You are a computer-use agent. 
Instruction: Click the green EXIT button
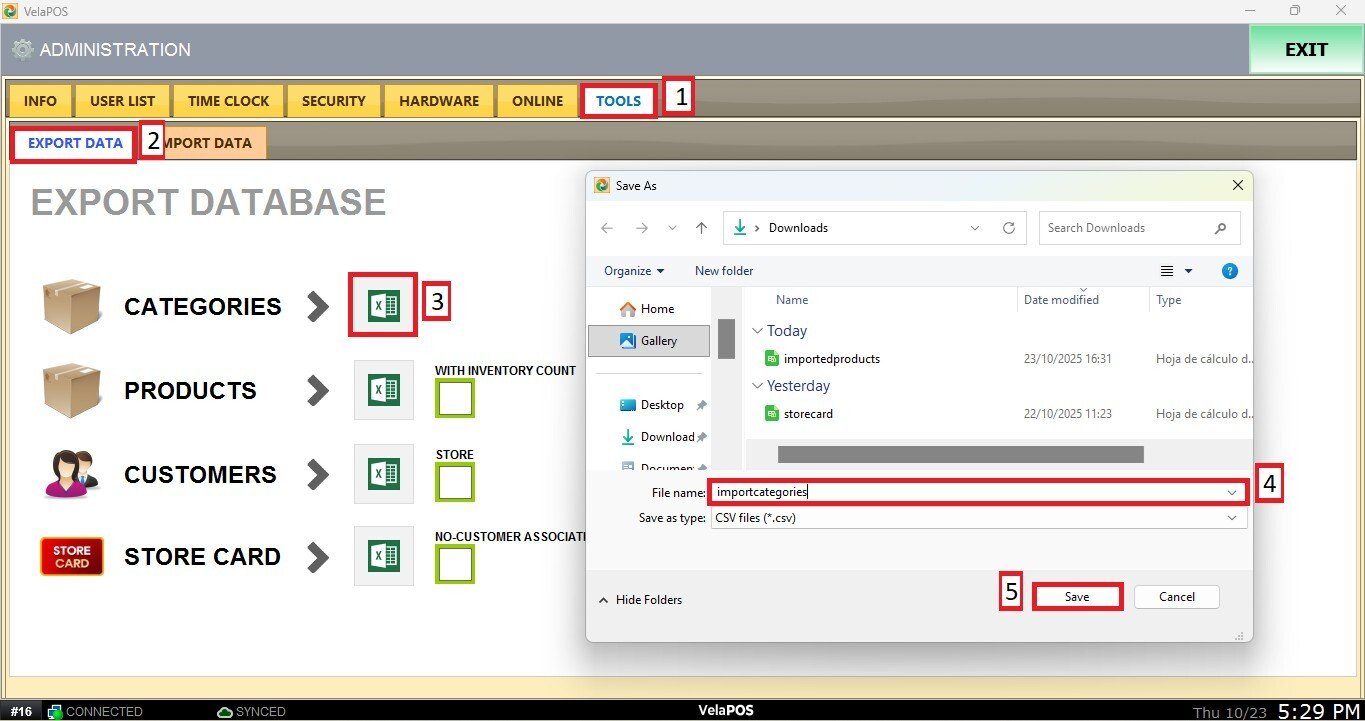pyautogui.click(x=1305, y=50)
